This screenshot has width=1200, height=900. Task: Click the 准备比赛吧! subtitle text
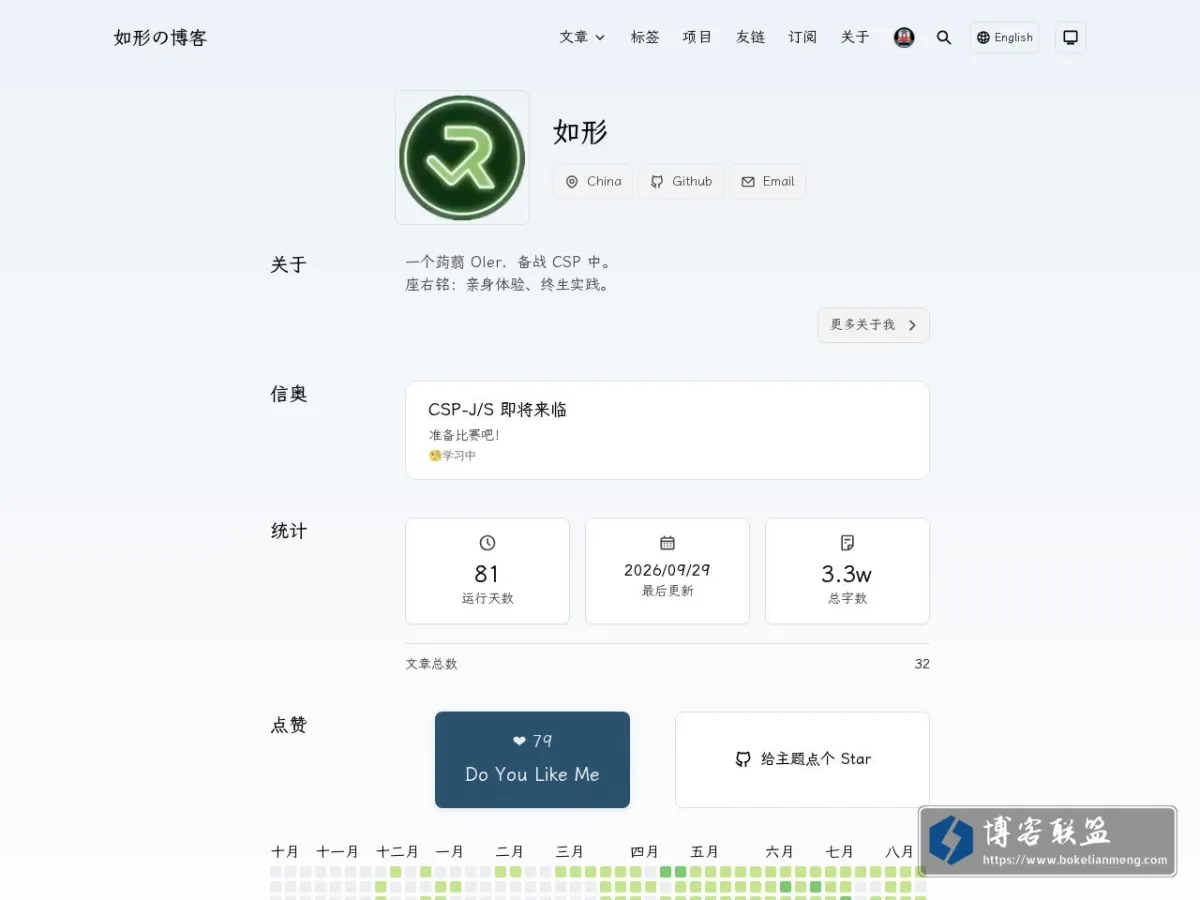click(464, 436)
